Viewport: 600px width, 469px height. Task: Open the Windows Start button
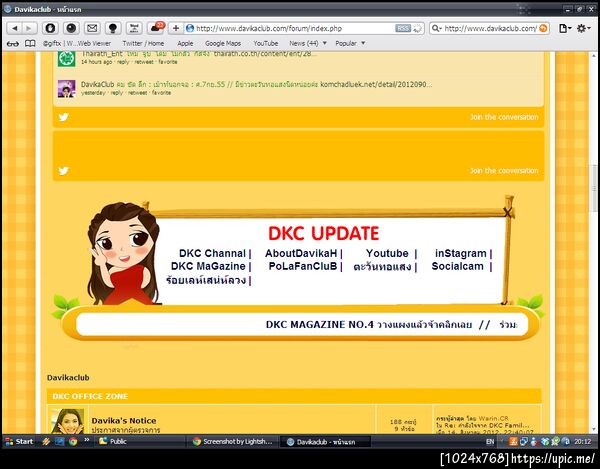click(x=19, y=441)
